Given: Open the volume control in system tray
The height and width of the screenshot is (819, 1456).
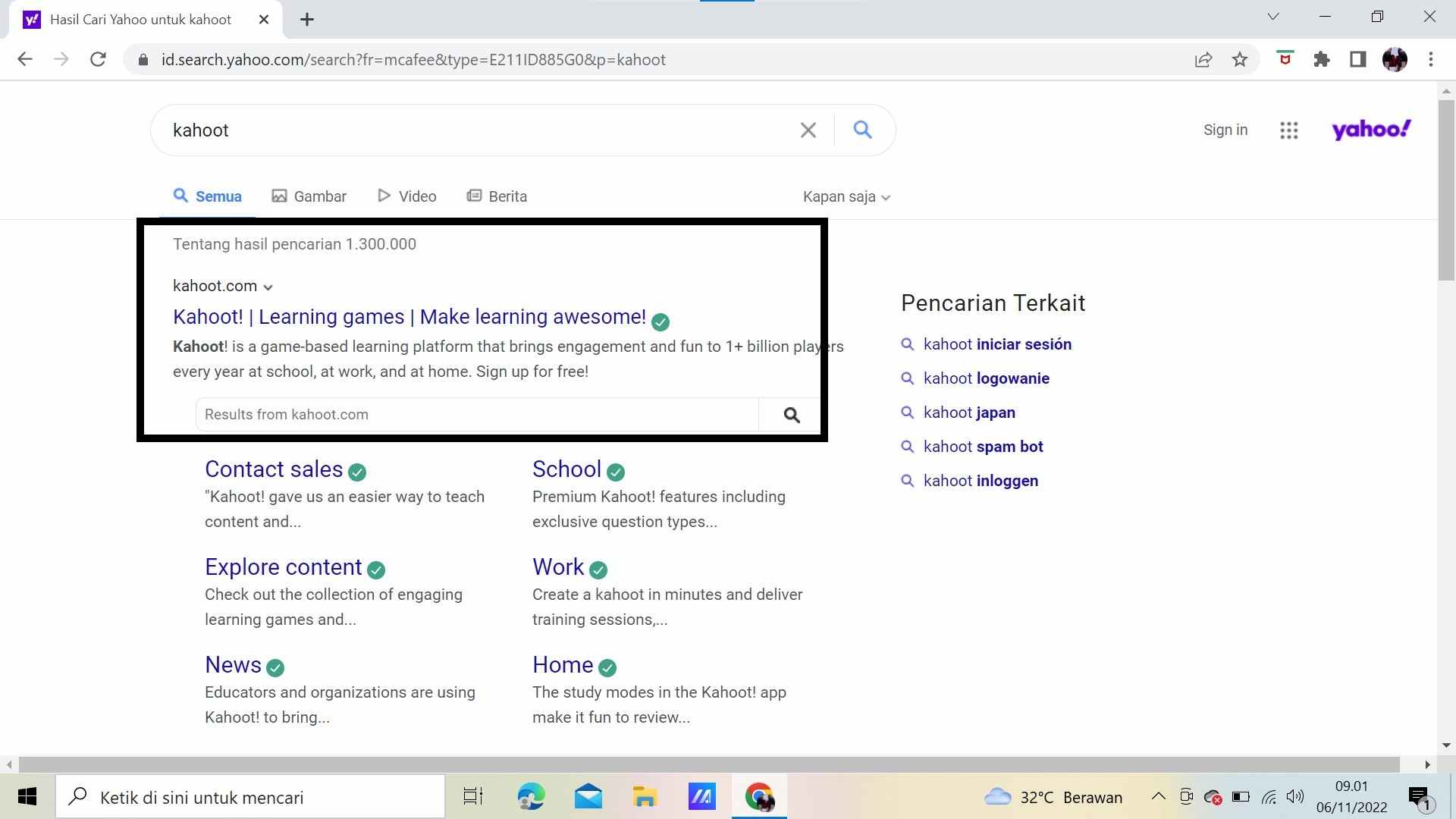Looking at the screenshot, I should 1295,797.
